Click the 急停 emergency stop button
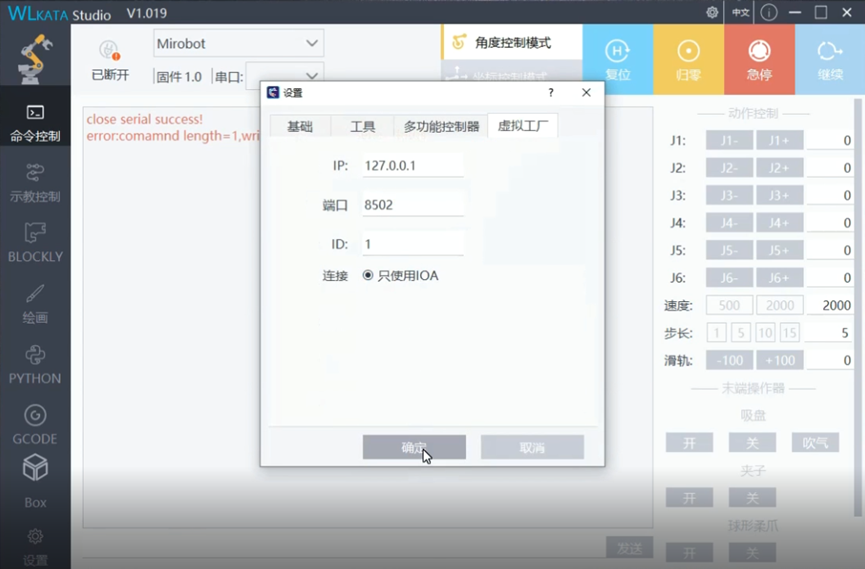Image resolution: width=865 pixels, height=569 pixels. 759,60
